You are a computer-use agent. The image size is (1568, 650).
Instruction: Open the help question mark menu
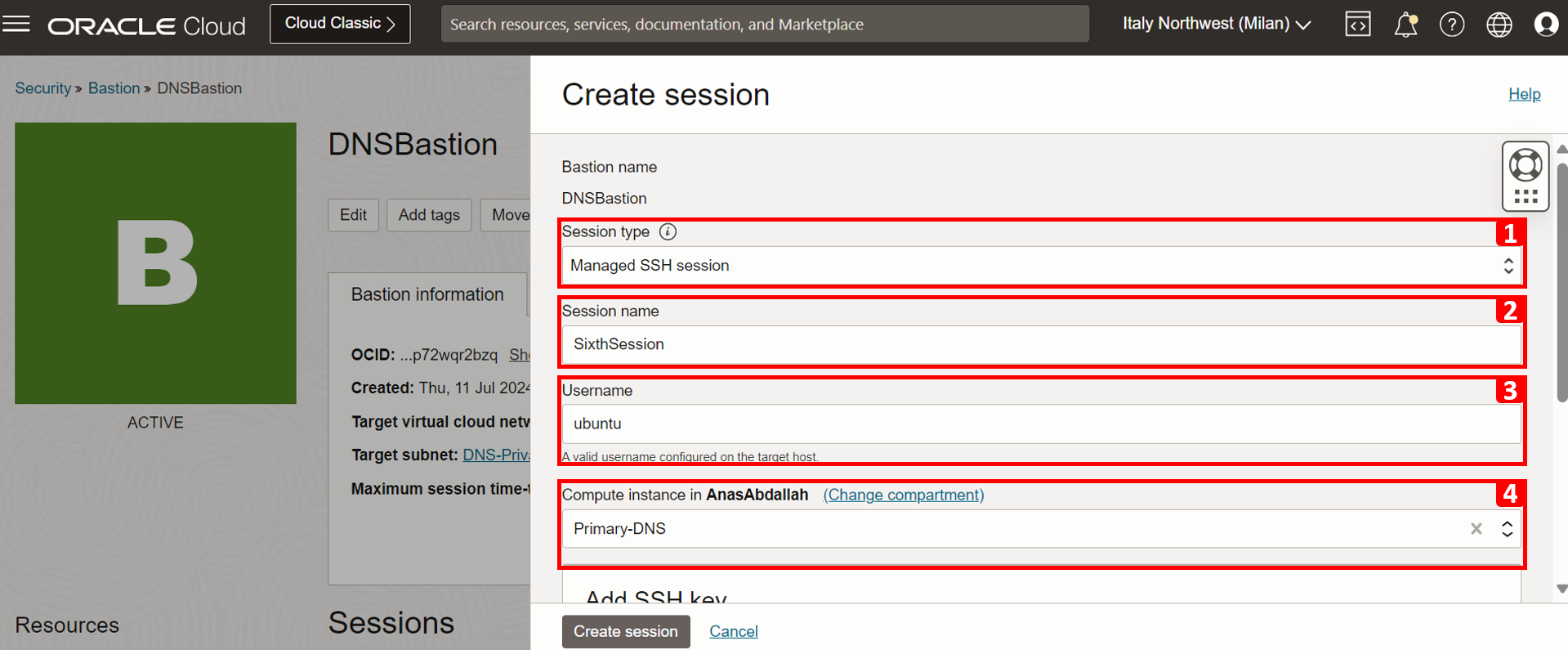click(1452, 25)
